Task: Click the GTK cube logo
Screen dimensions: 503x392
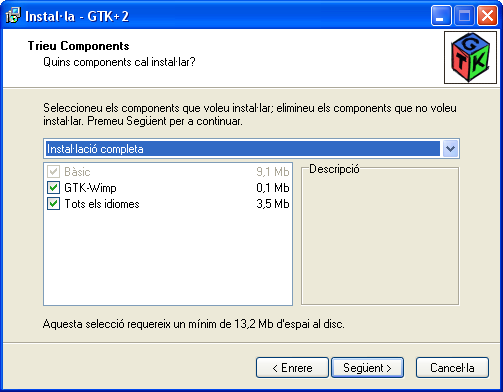Action: point(470,57)
